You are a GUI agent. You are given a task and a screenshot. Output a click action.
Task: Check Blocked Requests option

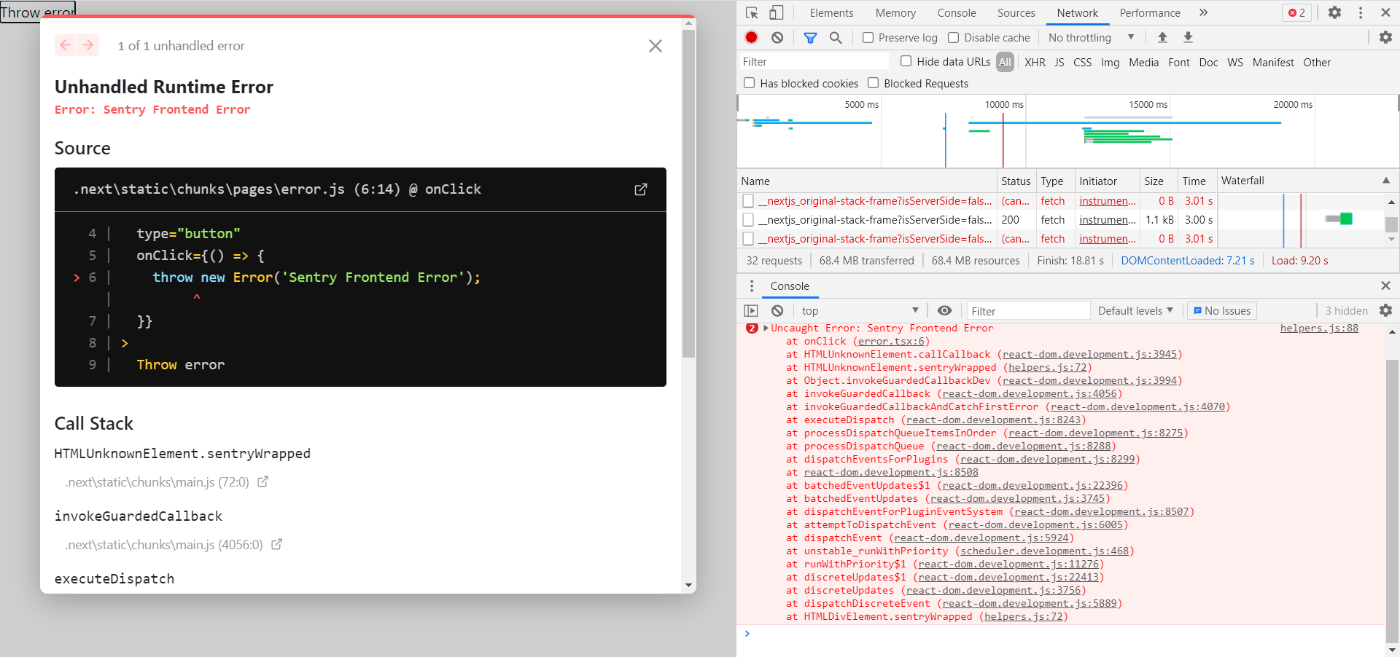pos(873,84)
